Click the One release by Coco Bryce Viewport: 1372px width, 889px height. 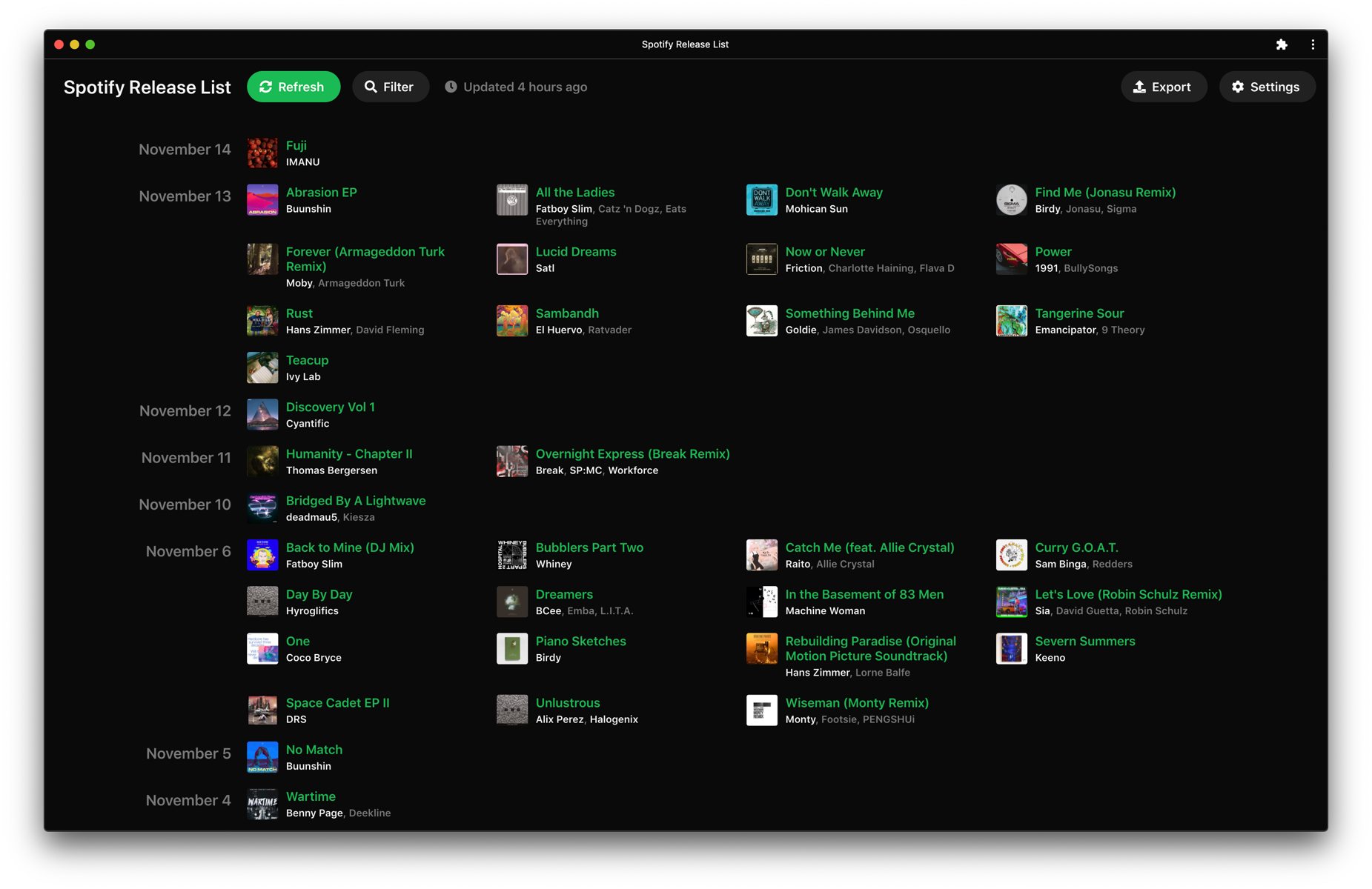tap(298, 641)
